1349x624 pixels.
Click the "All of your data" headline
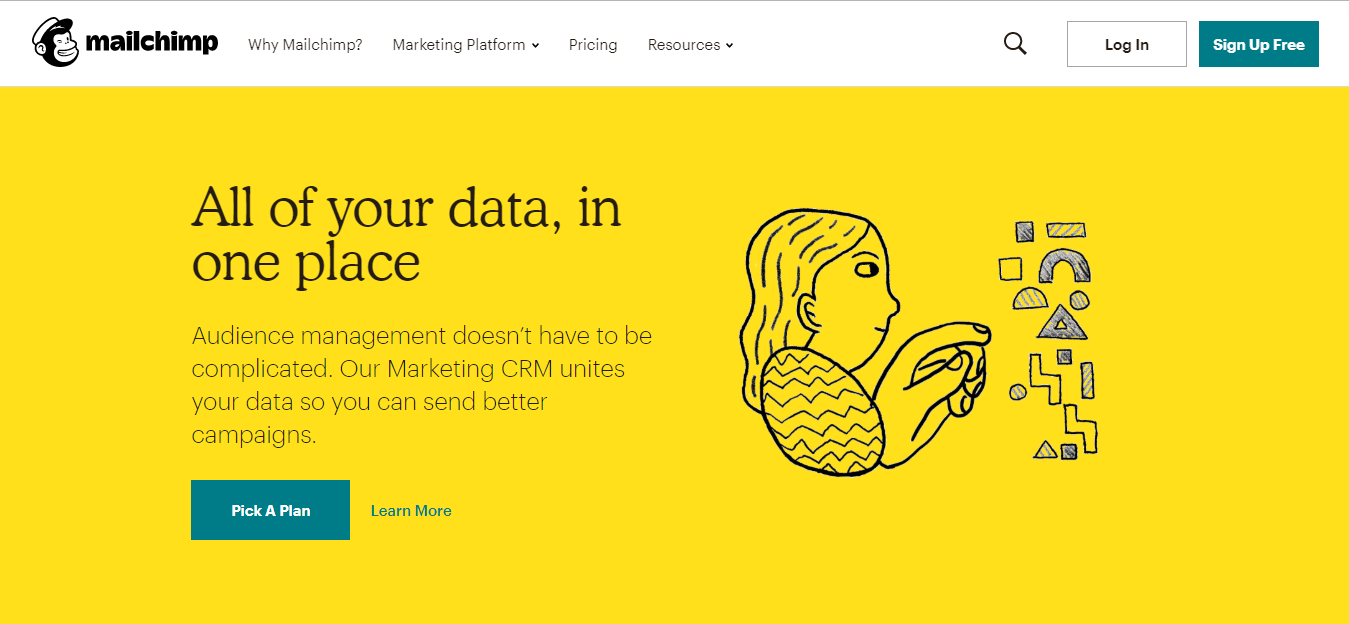click(x=406, y=235)
